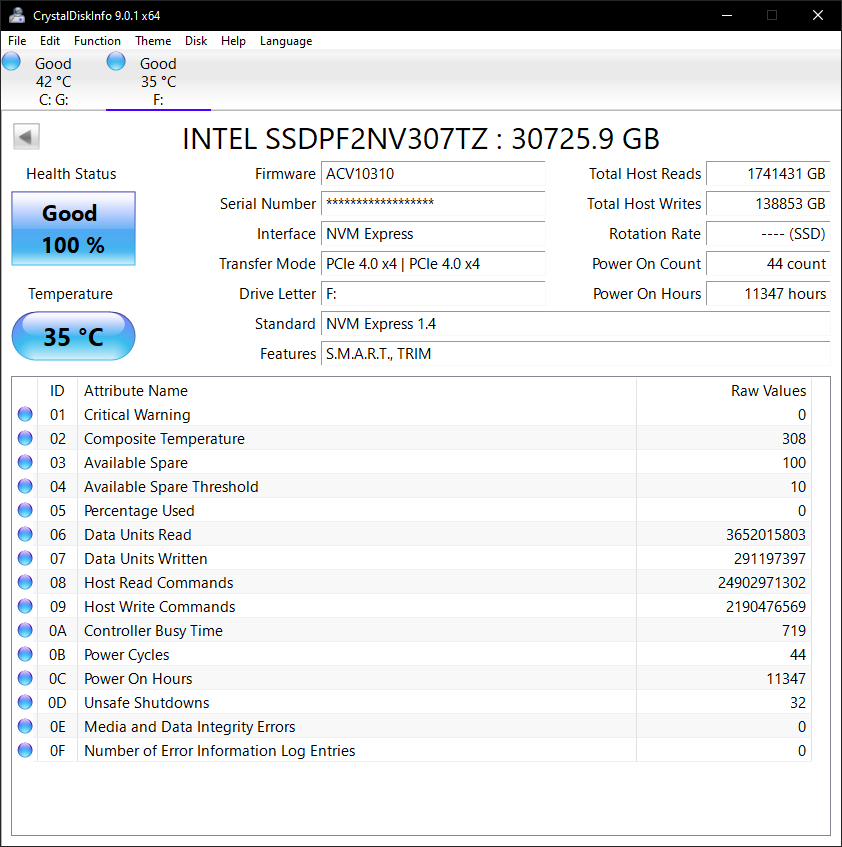Click the previous disk arrow button
Image resolution: width=842 pixels, height=847 pixels.
26,136
